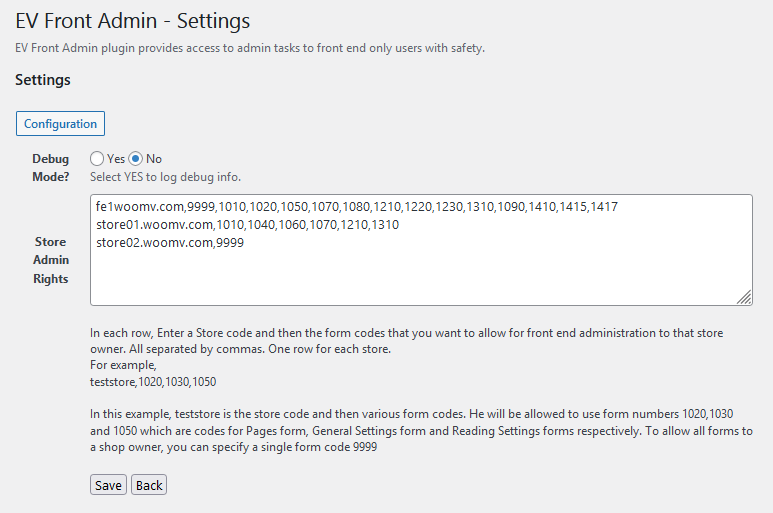This screenshot has width=773, height=513.
Task: Click the Debug Mode? field label
Action: (51, 168)
